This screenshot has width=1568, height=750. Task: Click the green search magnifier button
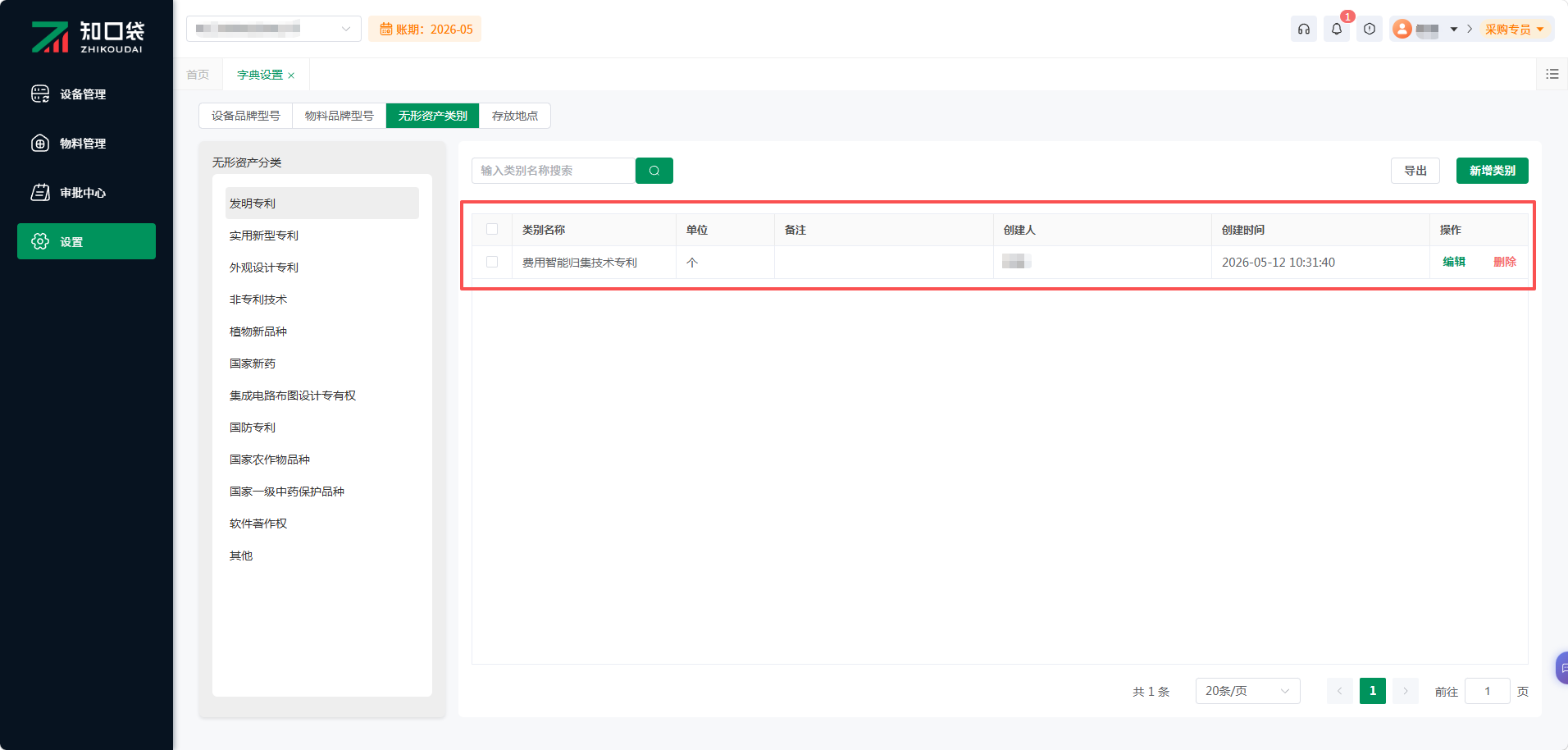click(654, 171)
